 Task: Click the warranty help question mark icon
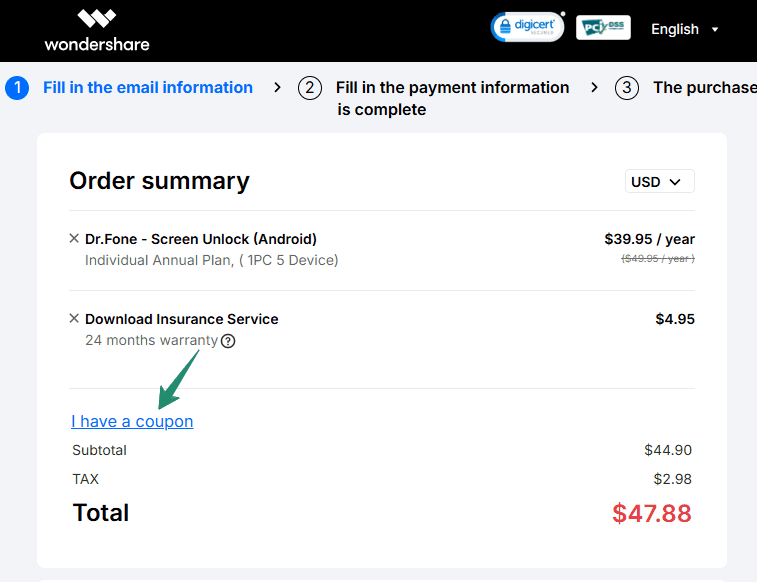228,341
